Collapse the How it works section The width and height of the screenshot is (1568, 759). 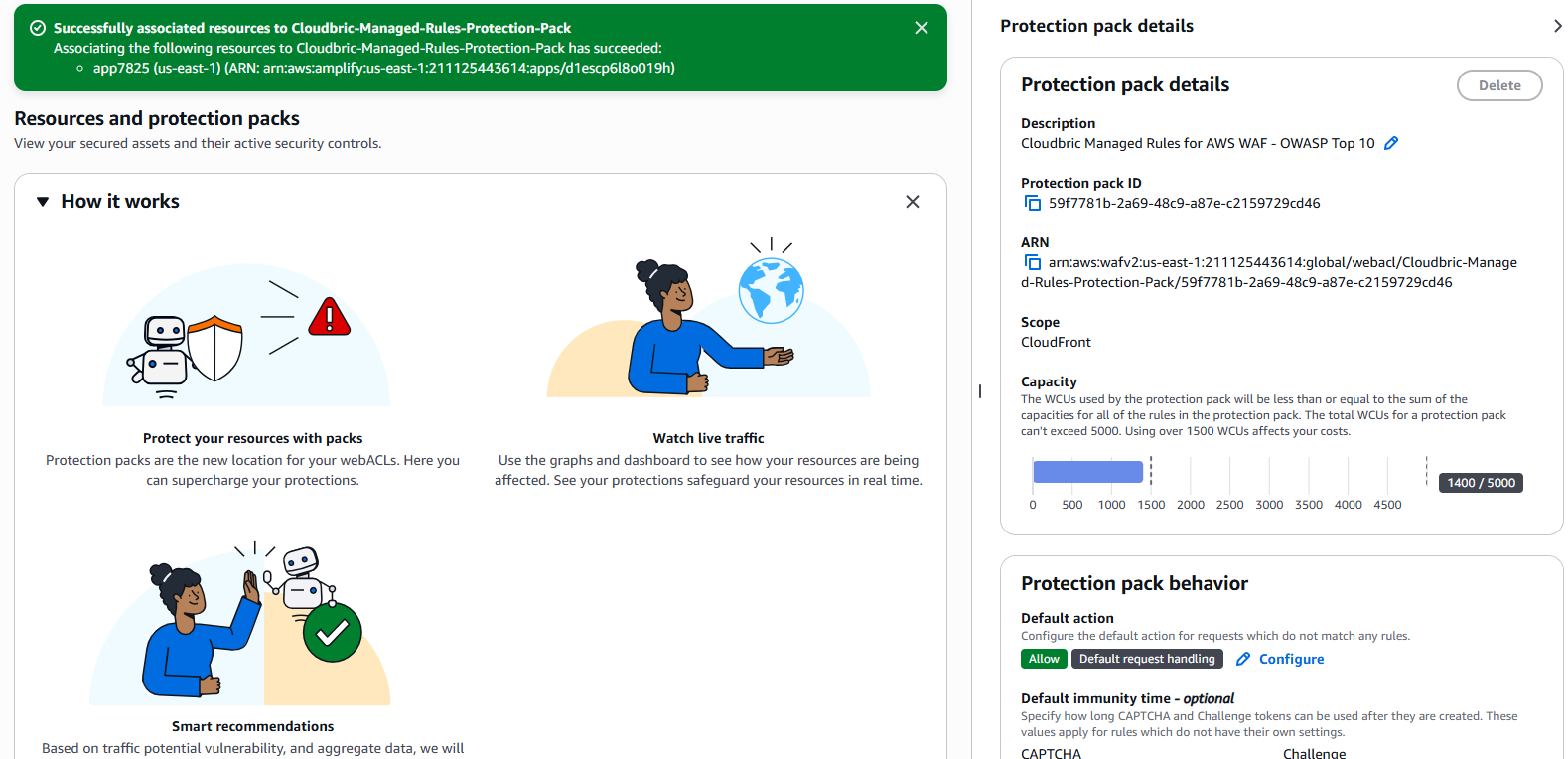point(43,202)
